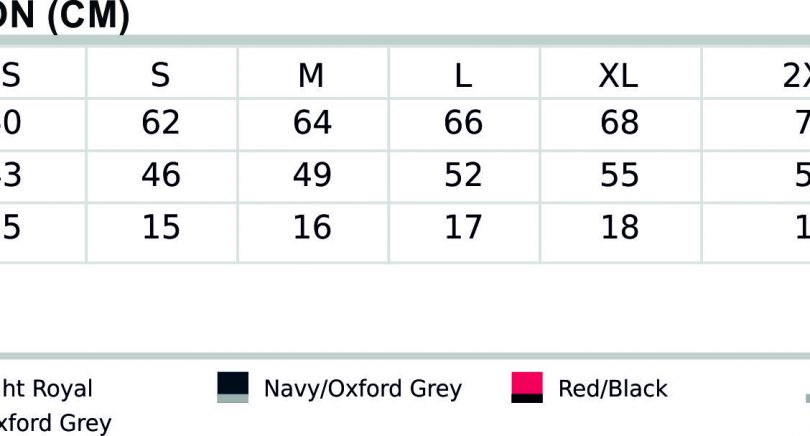Click the 49 cell in M column
Screen dimensions: 810x436
[312, 175]
